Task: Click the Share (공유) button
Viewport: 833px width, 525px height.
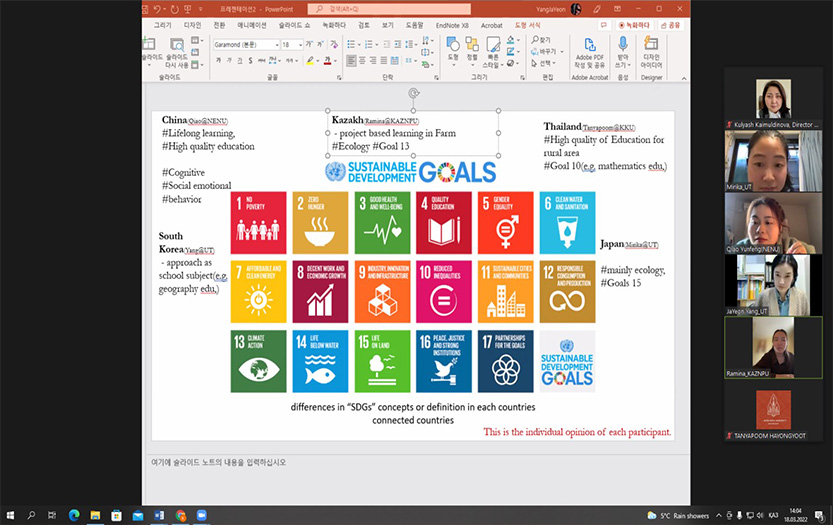Action: pos(673,24)
